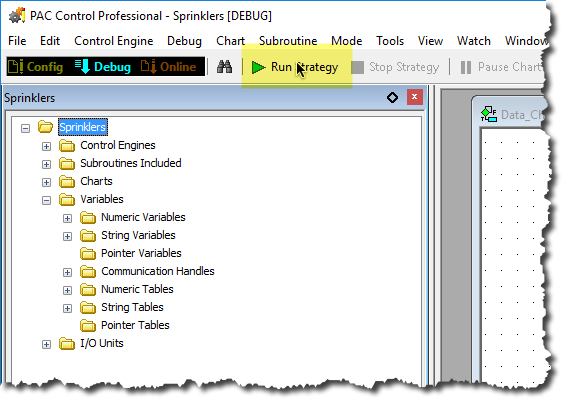Switch to Debug mode
Image resolution: width=562 pixels, height=399 pixels.
[x=103, y=67]
